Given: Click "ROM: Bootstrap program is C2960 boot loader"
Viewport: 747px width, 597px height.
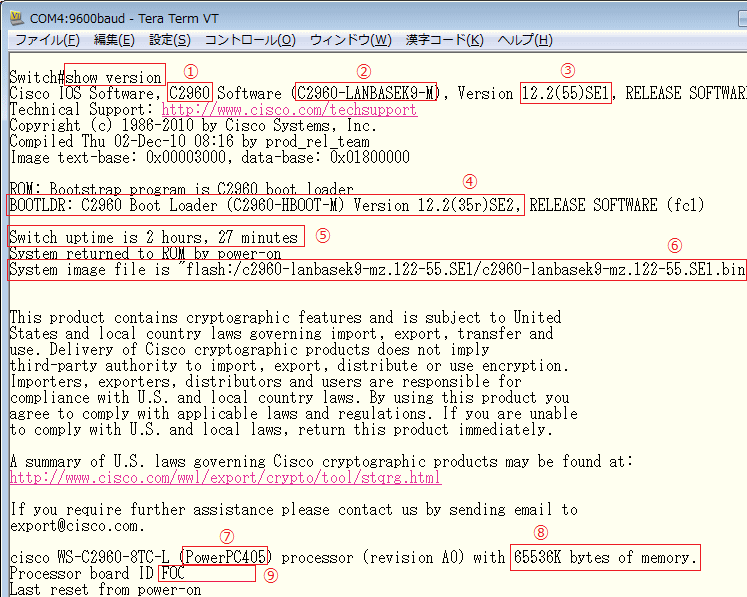Looking at the screenshot, I should 182,189.
